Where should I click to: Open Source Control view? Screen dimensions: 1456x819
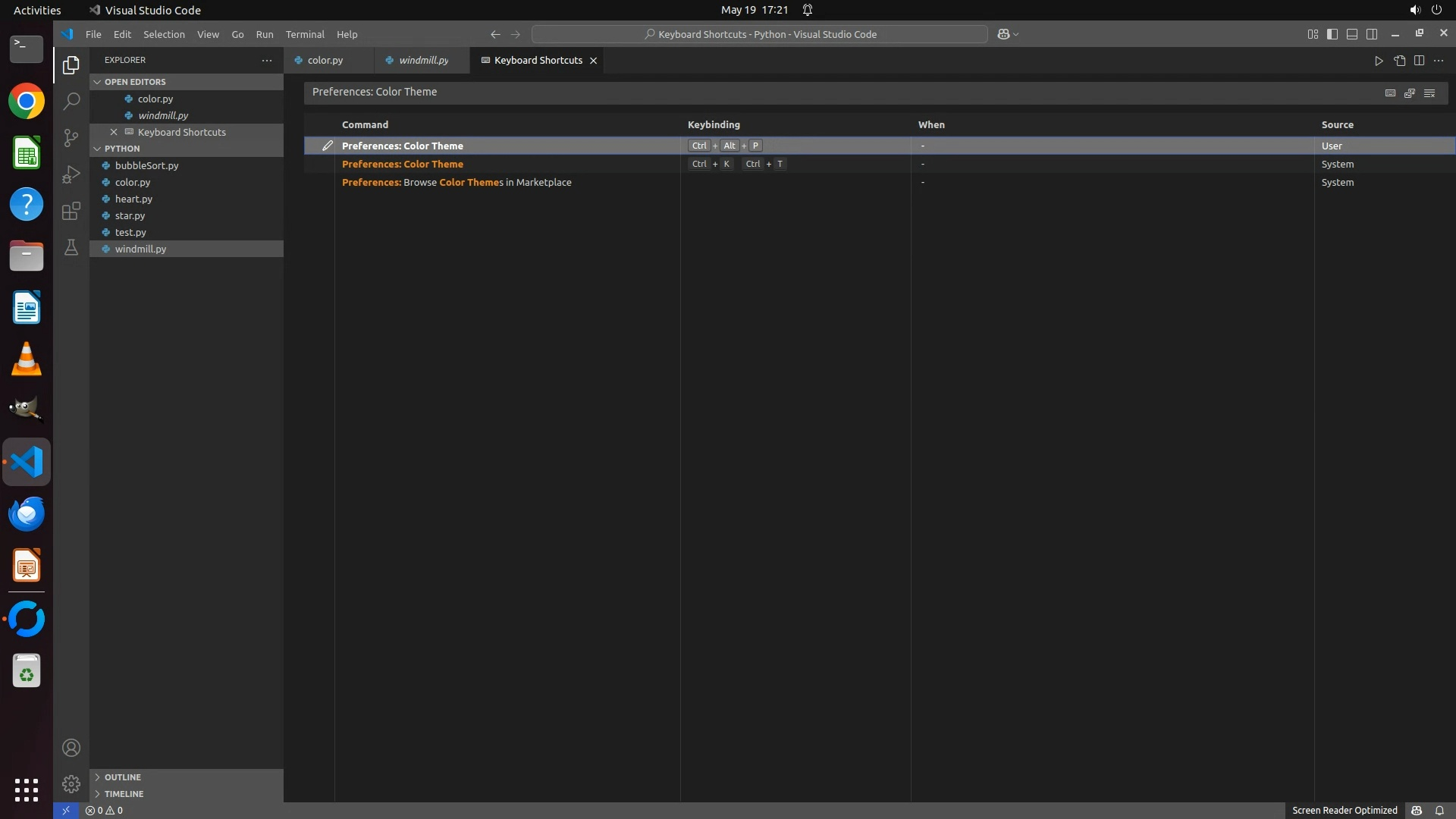(71, 137)
